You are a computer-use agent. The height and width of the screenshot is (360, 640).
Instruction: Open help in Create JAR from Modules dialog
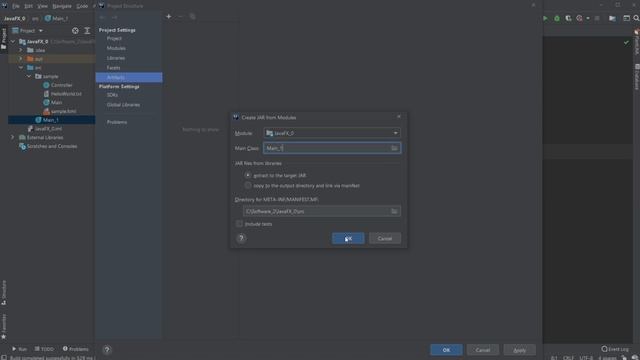click(x=241, y=238)
